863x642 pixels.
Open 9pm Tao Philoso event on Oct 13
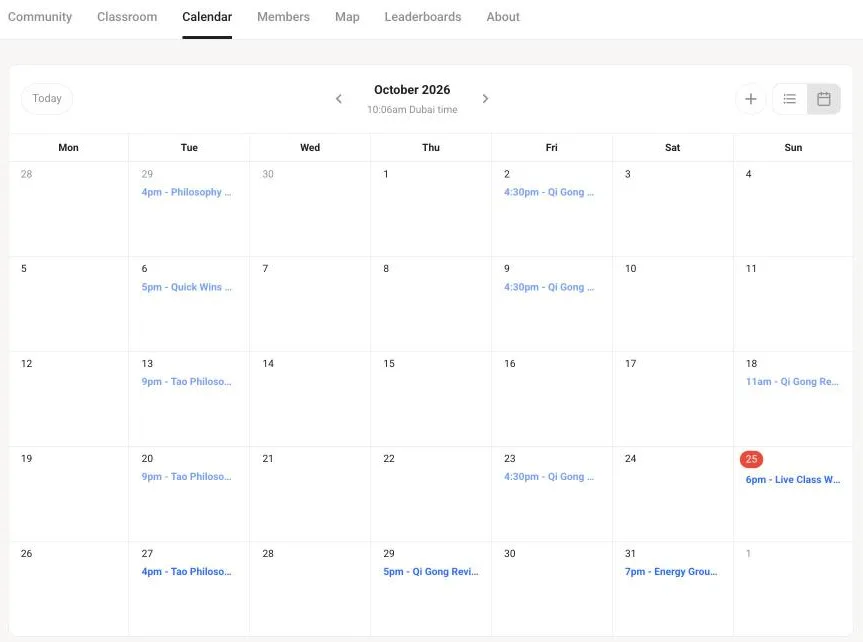tap(187, 382)
